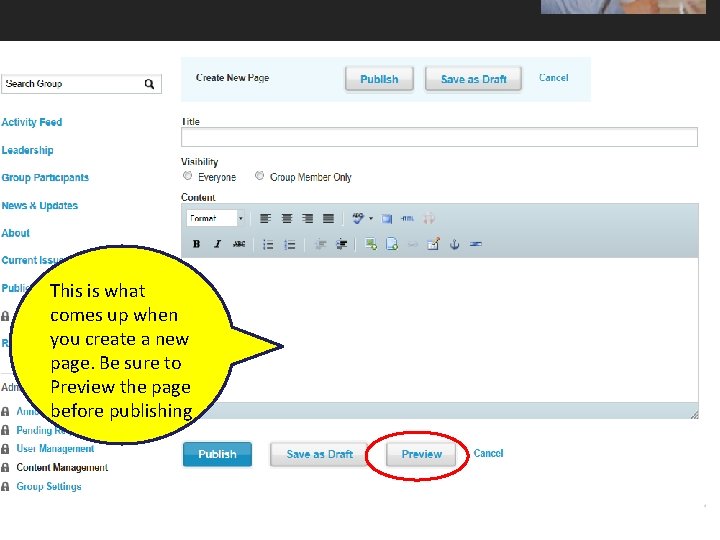720x540 pixels.
Task: Open Activity Feed in sidebar
Action: (32, 122)
